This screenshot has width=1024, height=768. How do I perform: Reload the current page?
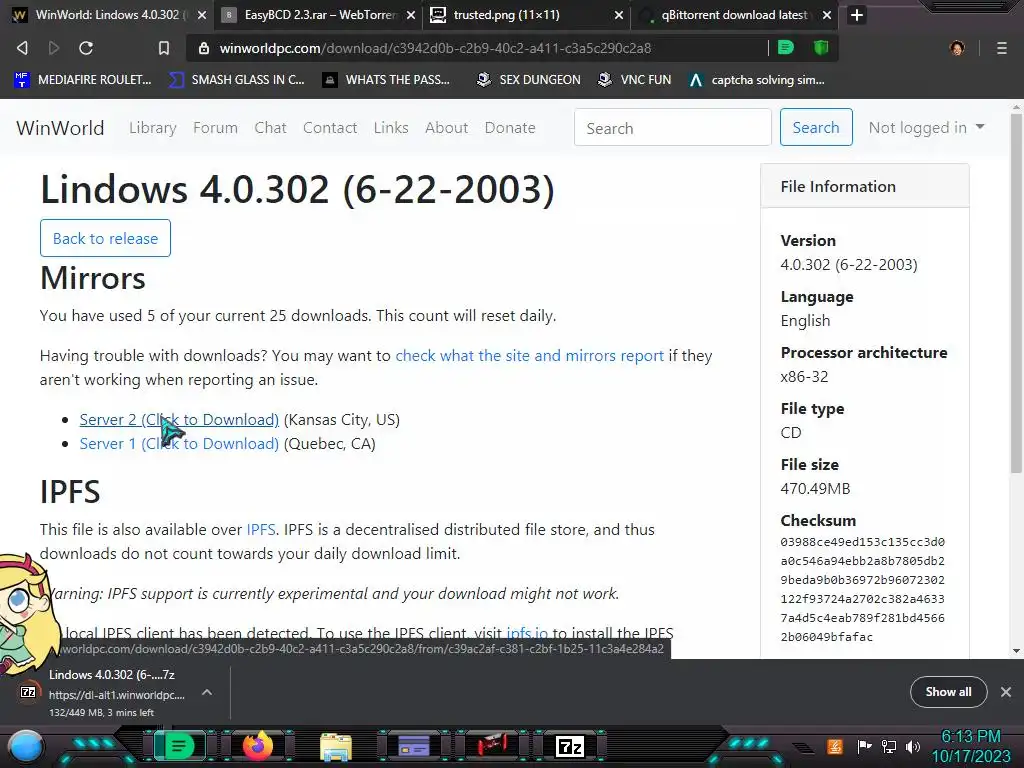[86, 48]
